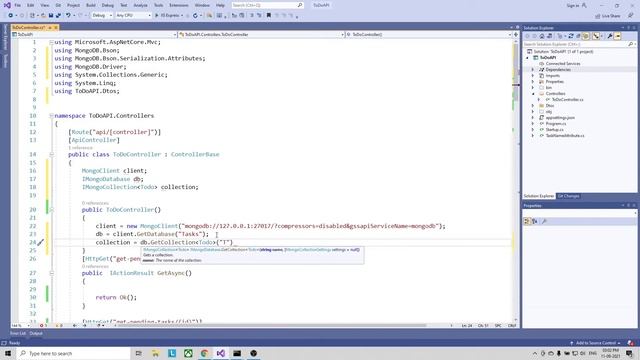Toggle the bookmark icon in toolbar

[x=269, y=16]
